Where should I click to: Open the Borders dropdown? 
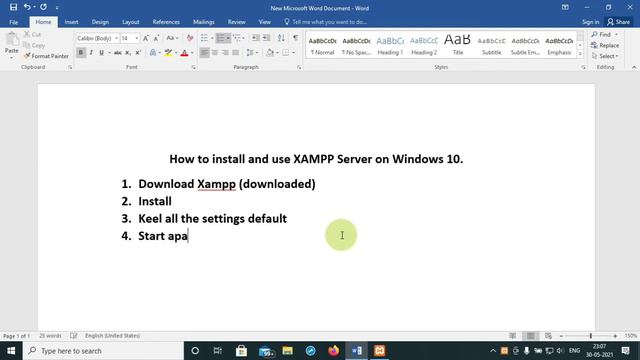293,53
